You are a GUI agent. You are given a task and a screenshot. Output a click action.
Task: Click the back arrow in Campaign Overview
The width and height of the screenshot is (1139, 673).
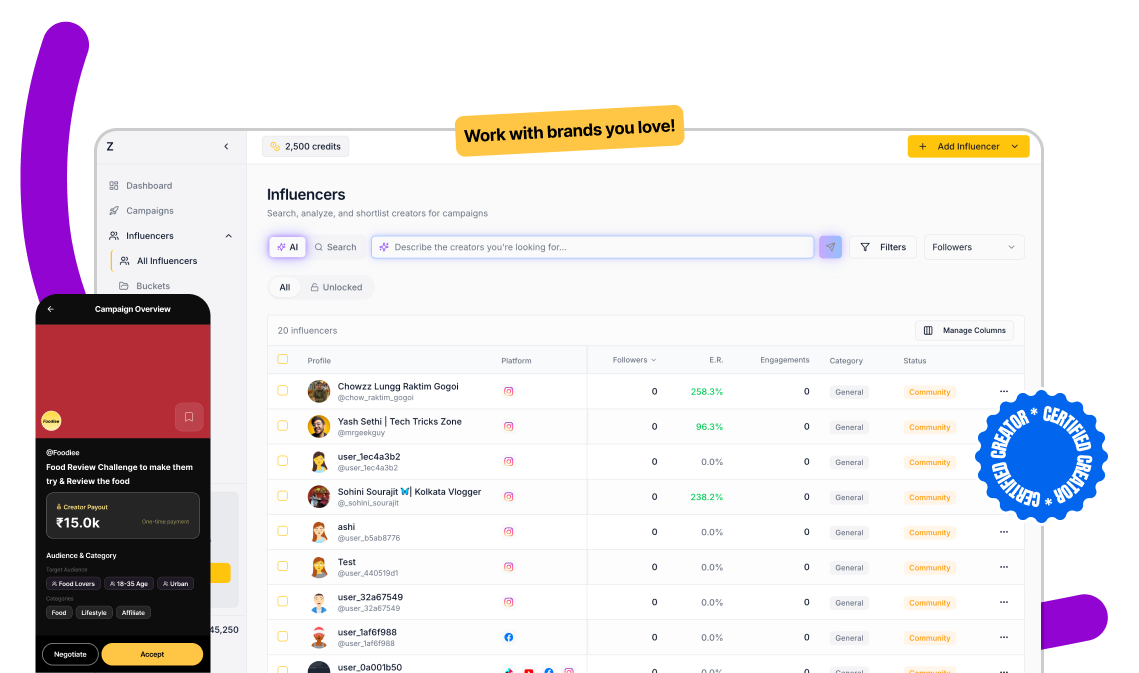(x=51, y=309)
